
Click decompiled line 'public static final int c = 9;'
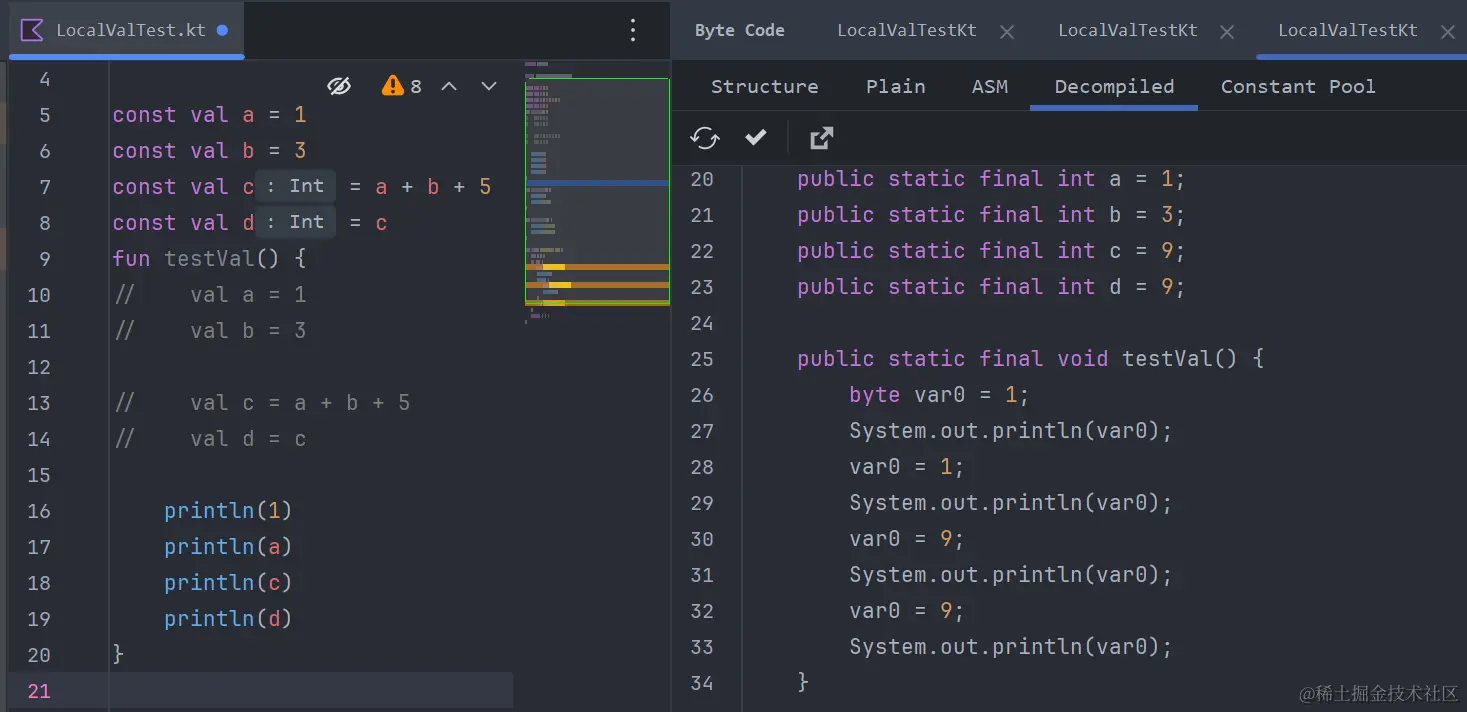(x=991, y=251)
